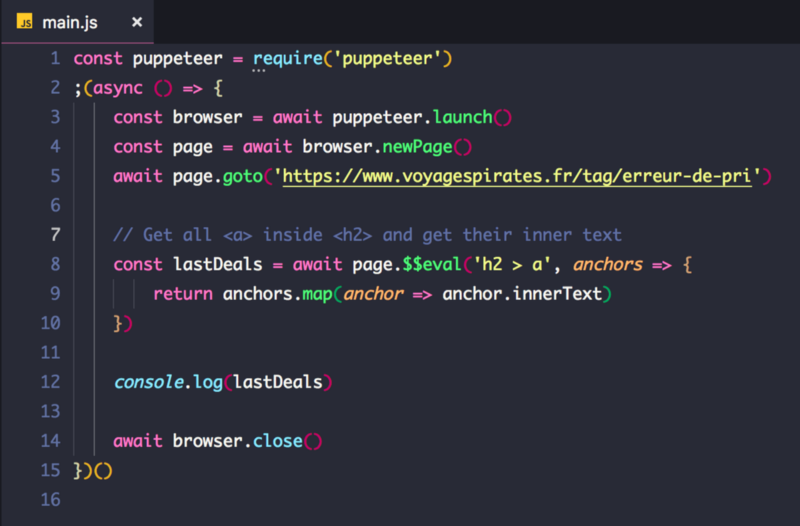Click 'map' method on line 9
This screenshot has height=526, width=800.
(317, 294)
